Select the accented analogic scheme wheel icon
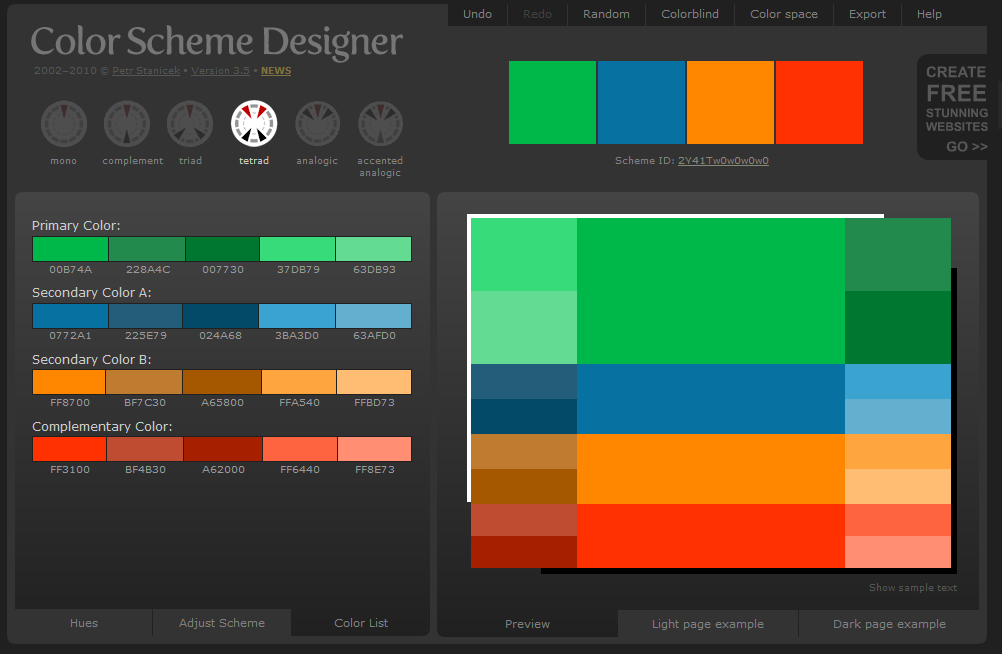 point(380,123)
